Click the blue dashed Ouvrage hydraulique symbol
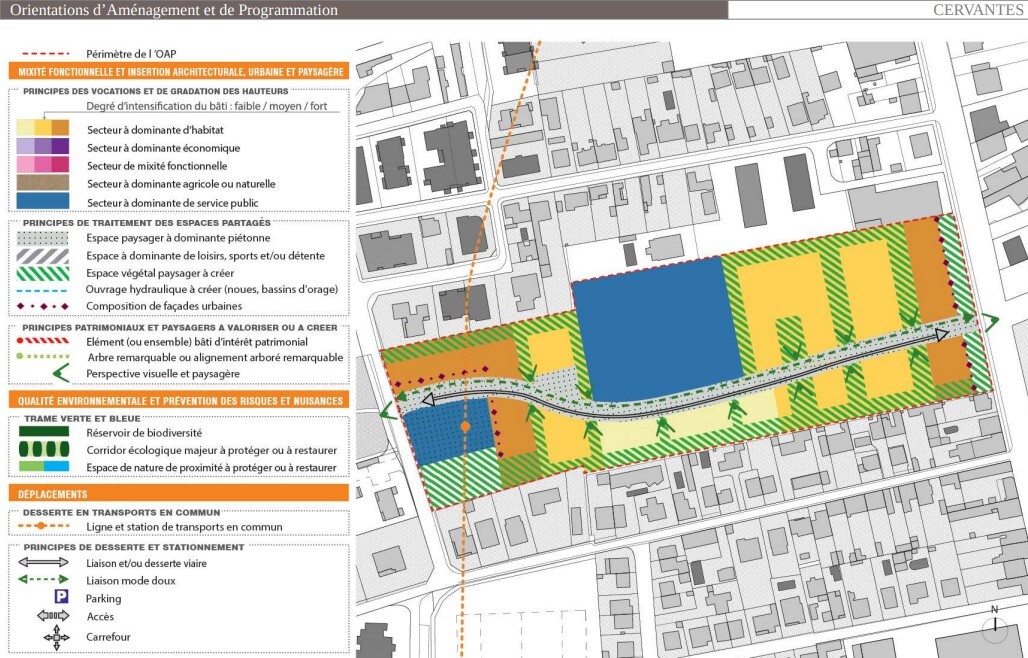1028x658 pixels. [43, 290]
